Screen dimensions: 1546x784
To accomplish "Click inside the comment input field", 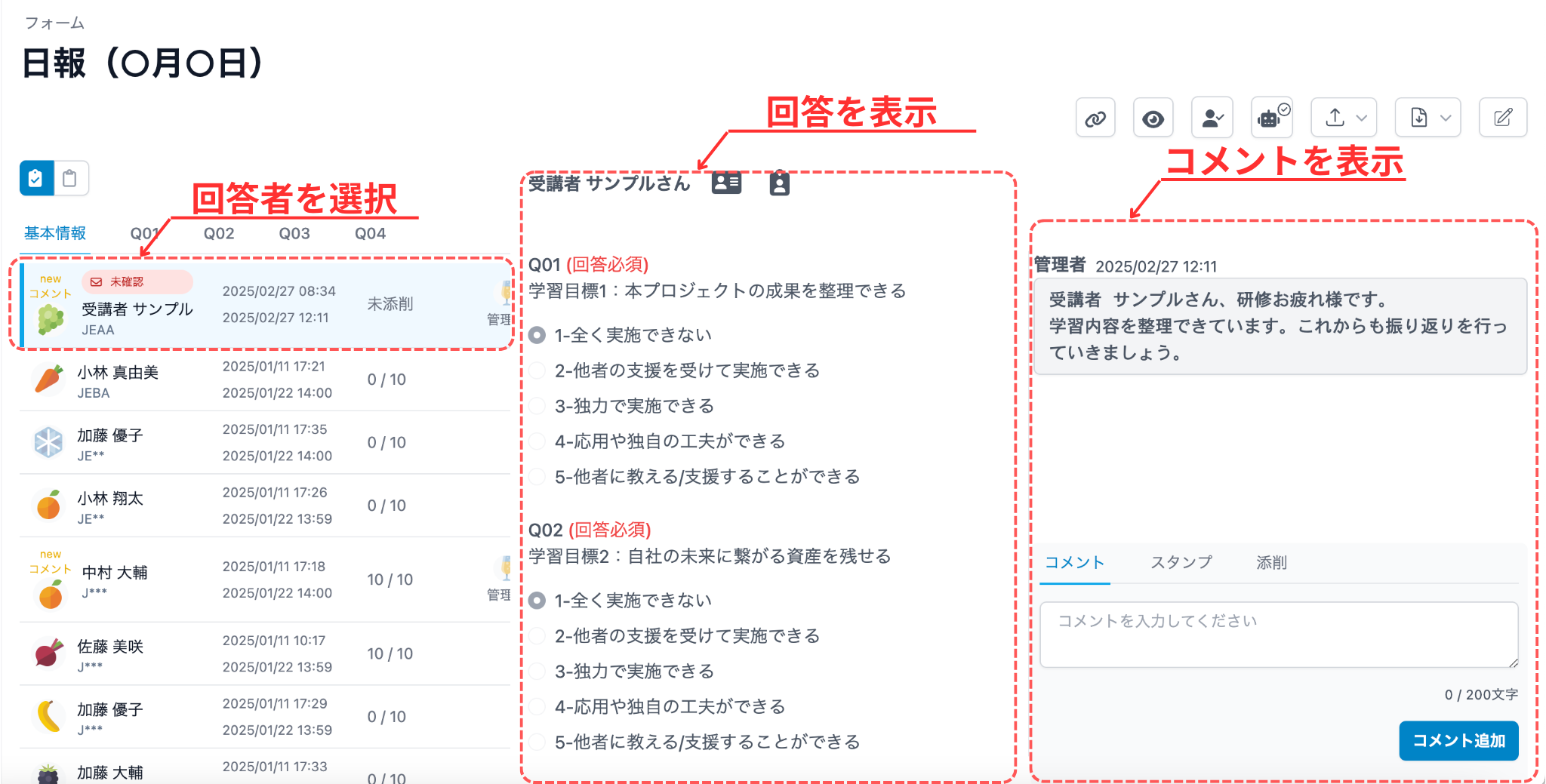I will (1278, 634).
